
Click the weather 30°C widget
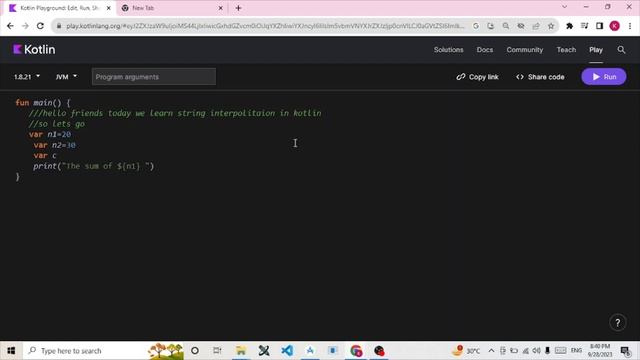pos(465,351)
